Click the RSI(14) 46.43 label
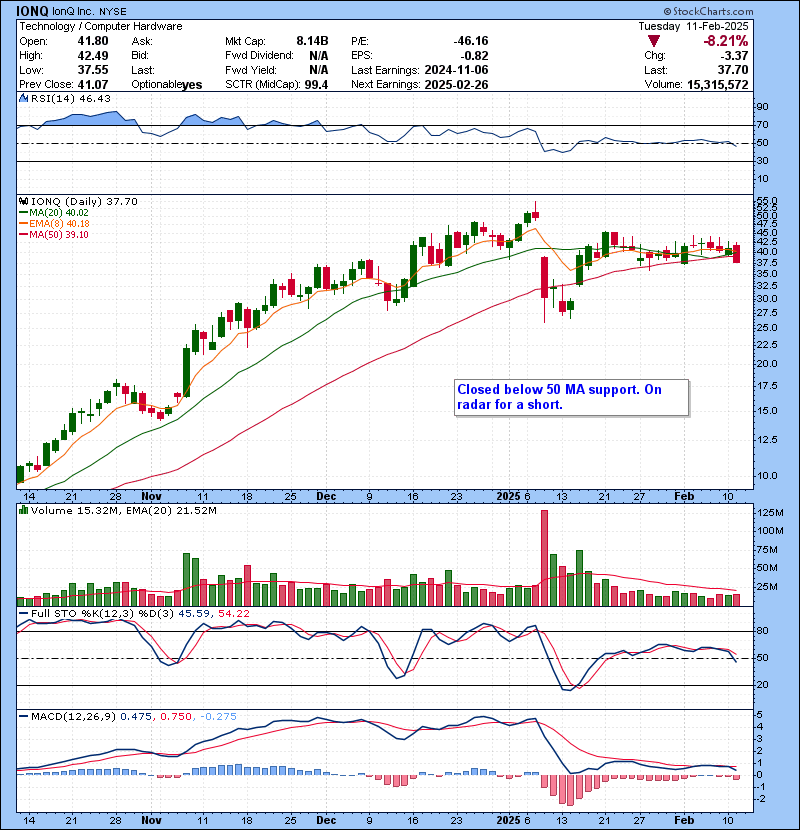Screen dimensions: 800x830 71,98
